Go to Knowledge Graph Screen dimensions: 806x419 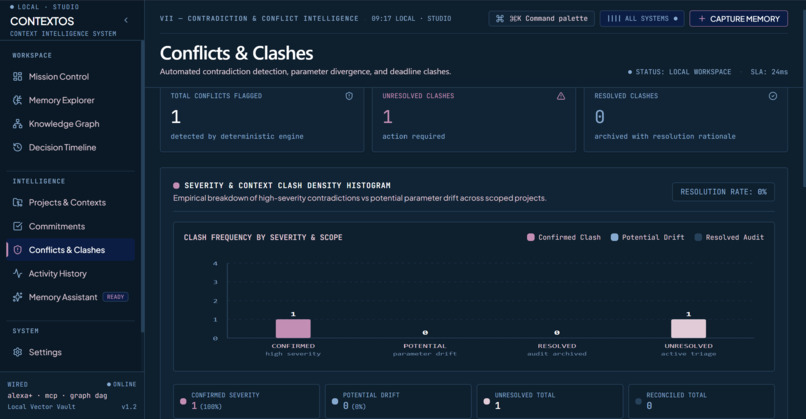[70, 124]
